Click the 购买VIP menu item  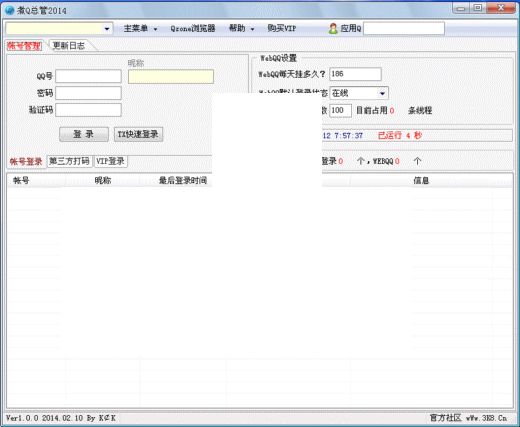282,29
